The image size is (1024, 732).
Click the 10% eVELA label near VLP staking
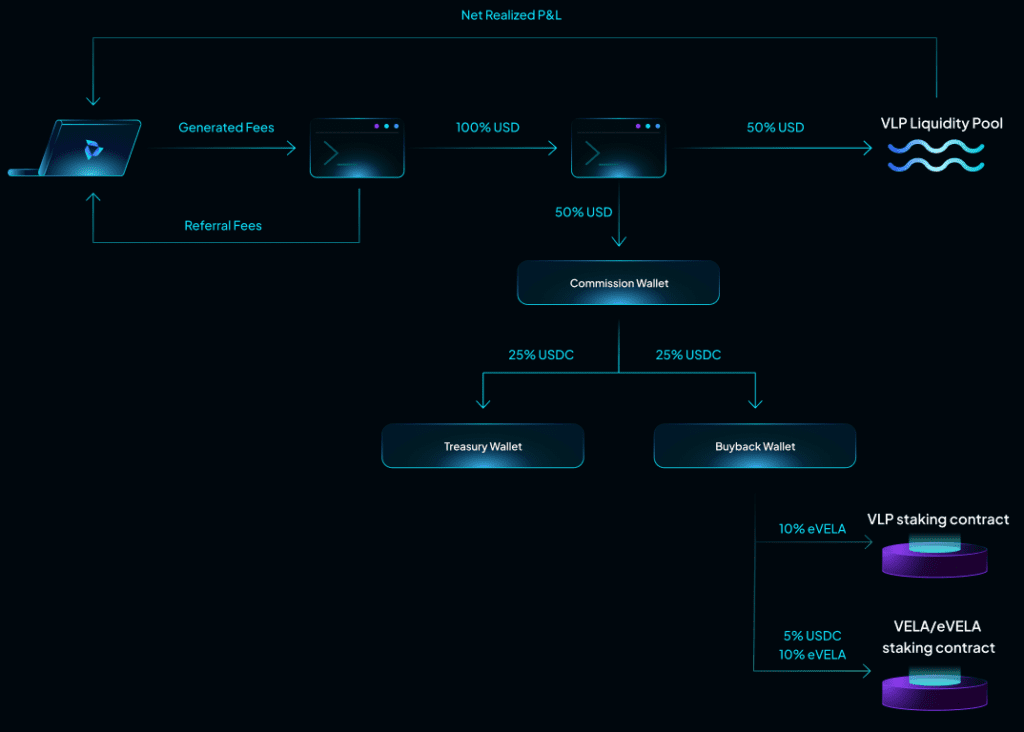[812, 529]
